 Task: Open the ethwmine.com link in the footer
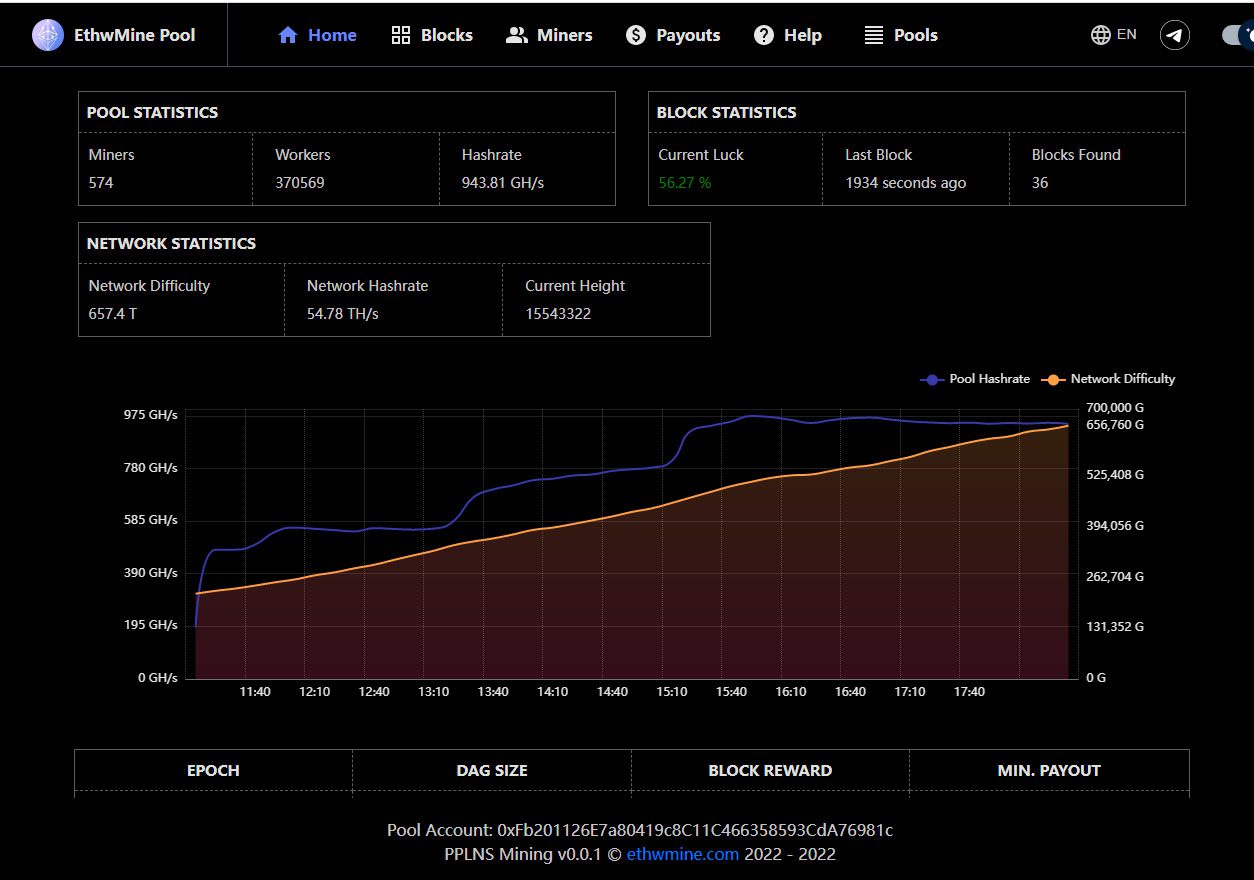(x=683, y=854)
